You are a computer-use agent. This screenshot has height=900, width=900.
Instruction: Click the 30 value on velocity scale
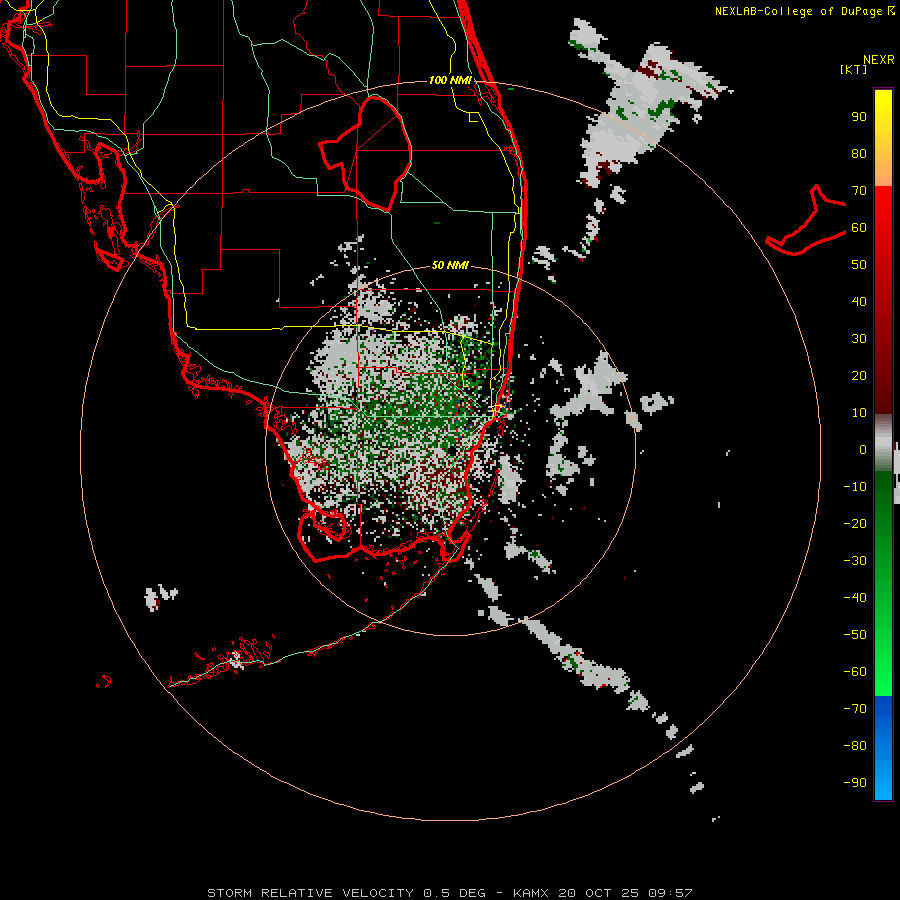pos(859,339)
